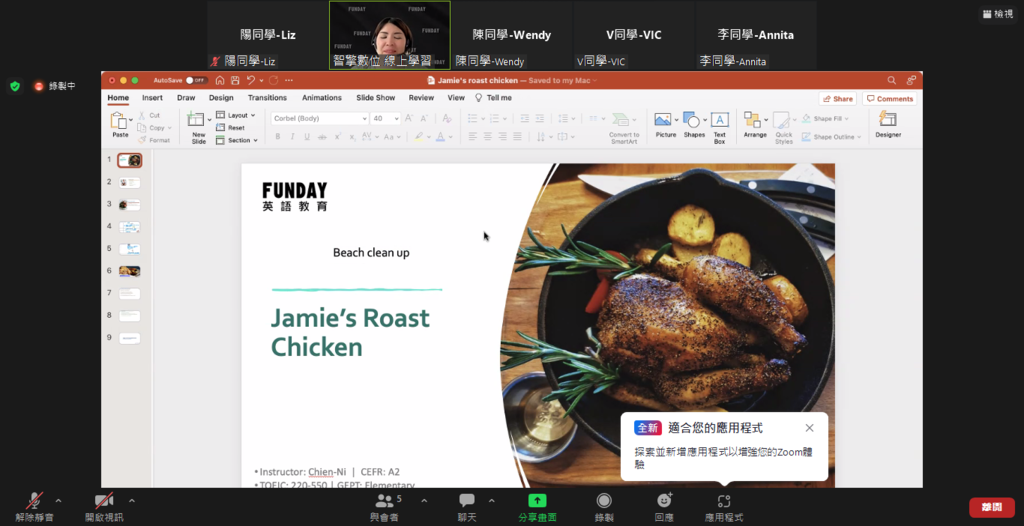This screenshot has width=1024, height=526.
Task: Switch to the Insert tab
Action: [x=152, y=97]
